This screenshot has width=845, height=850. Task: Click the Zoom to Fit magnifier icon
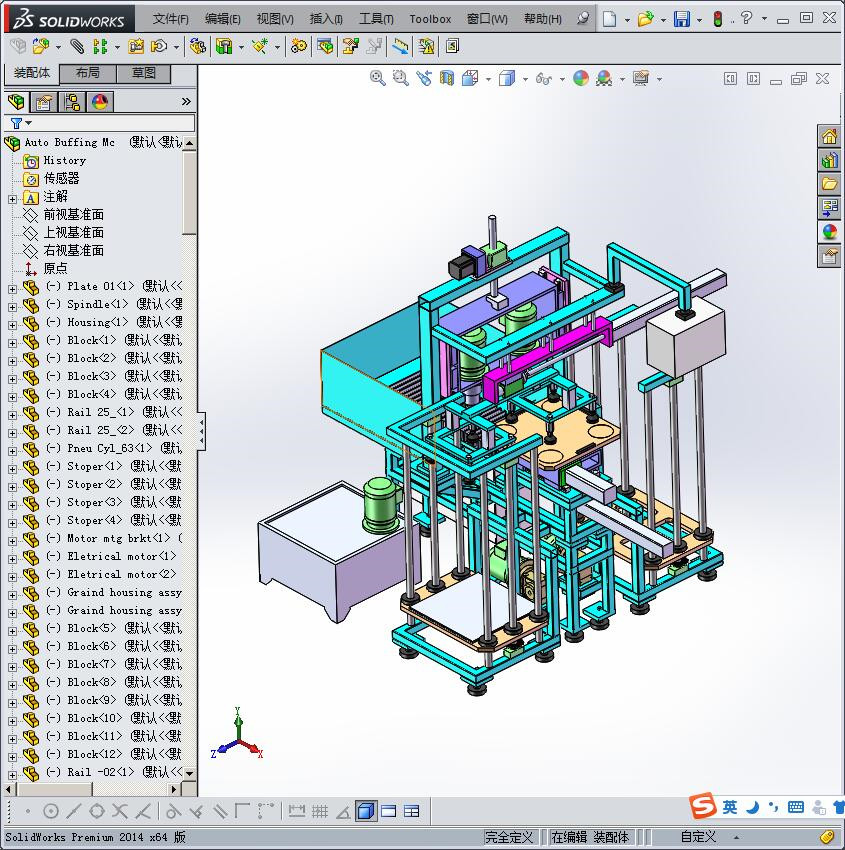[377, 79]
